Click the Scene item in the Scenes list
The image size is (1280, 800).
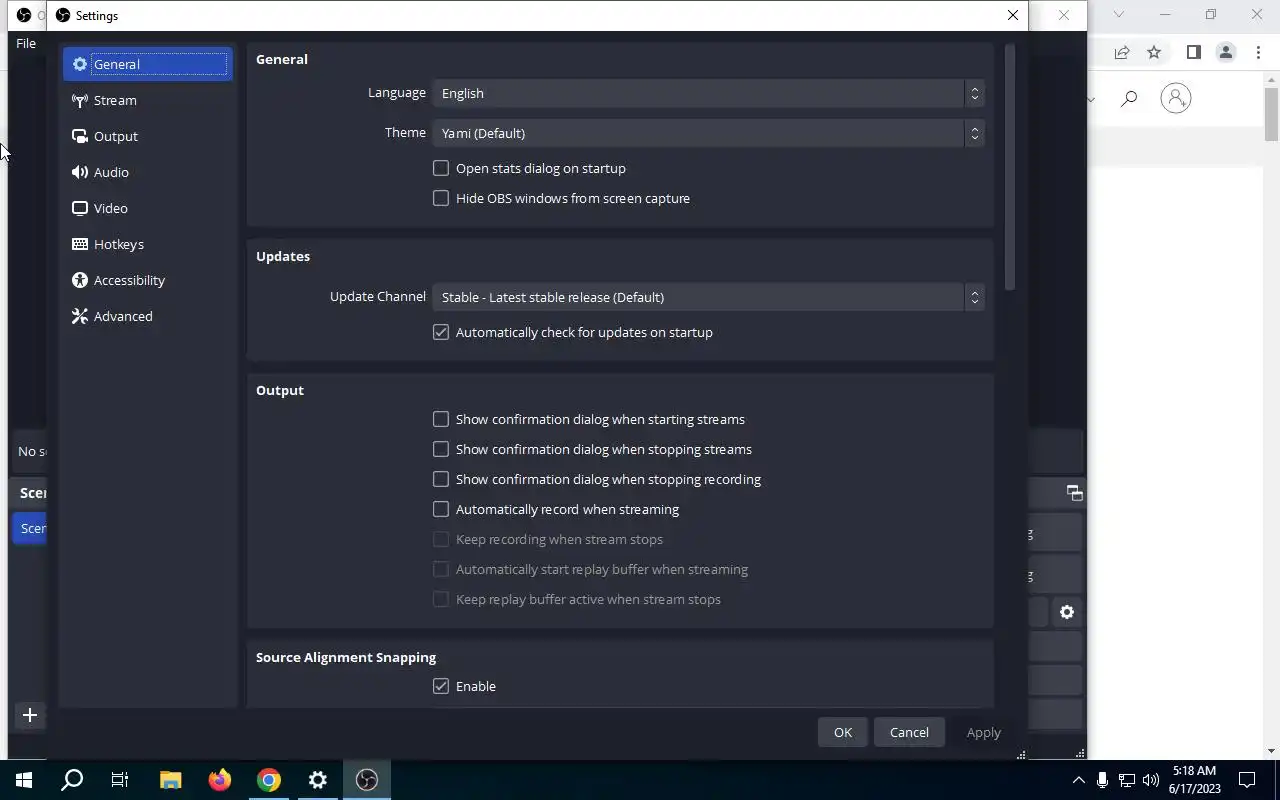click(x=30, y=528)
